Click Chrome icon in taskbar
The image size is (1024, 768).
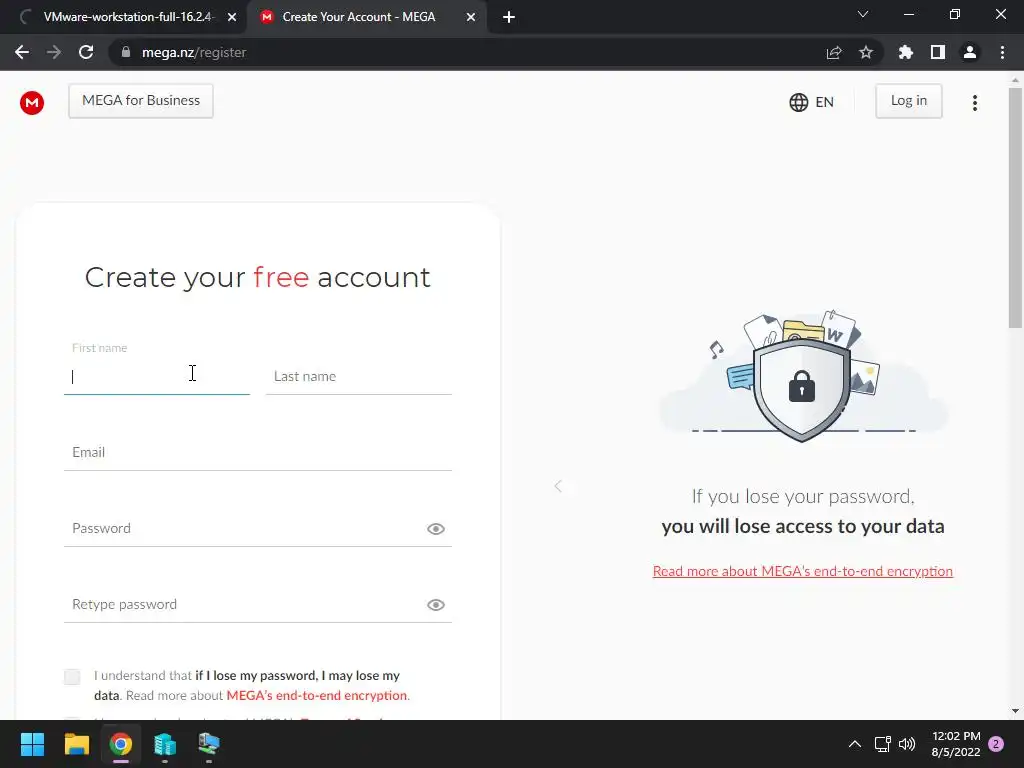point(121,744)
